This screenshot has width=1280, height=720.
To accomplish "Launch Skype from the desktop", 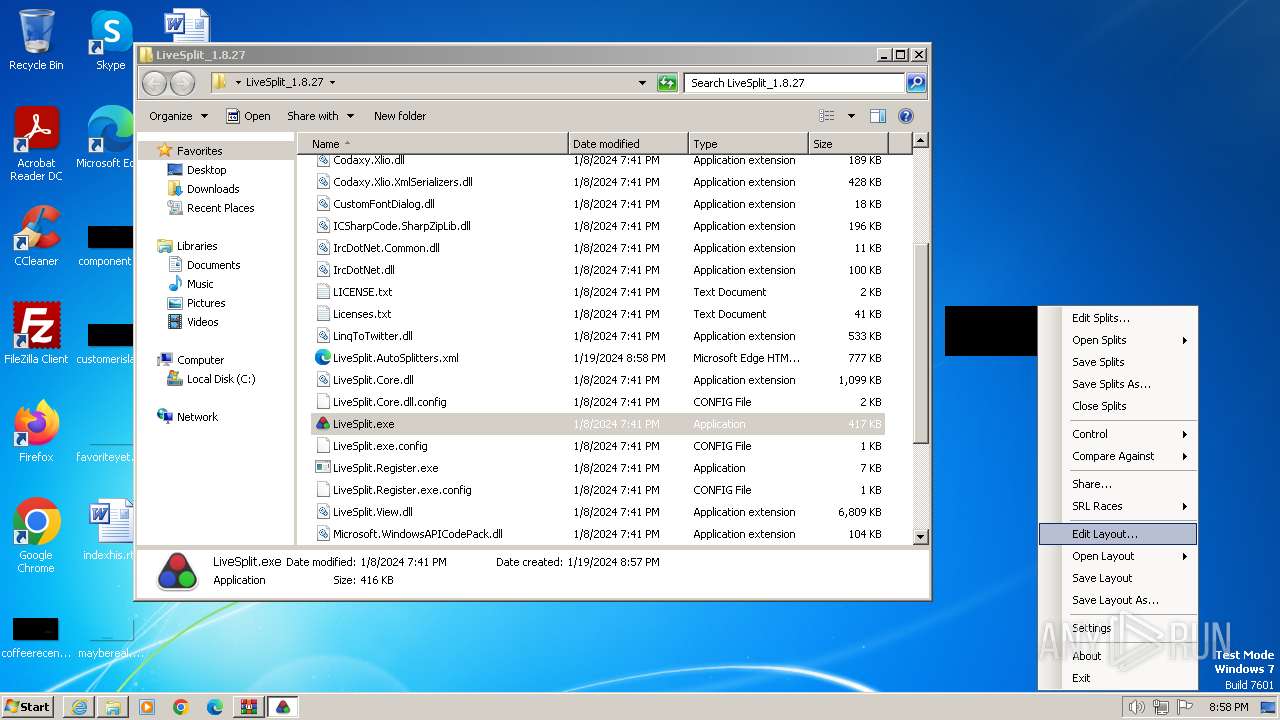I will (110, 40).
